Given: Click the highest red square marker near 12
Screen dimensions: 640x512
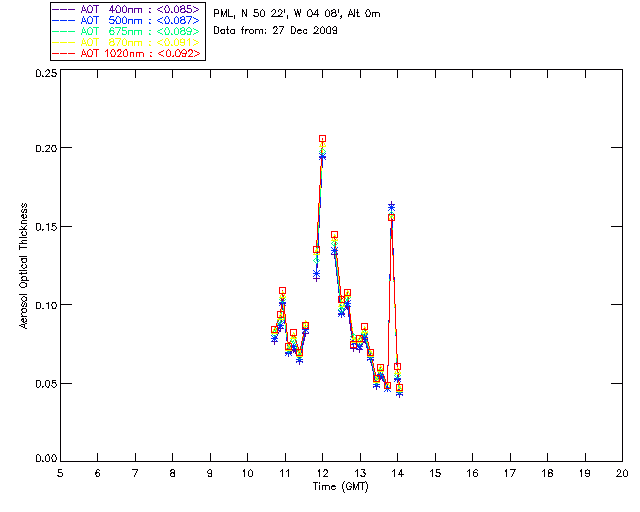Looking at the screenshot, I should click(x=322, y=139).
